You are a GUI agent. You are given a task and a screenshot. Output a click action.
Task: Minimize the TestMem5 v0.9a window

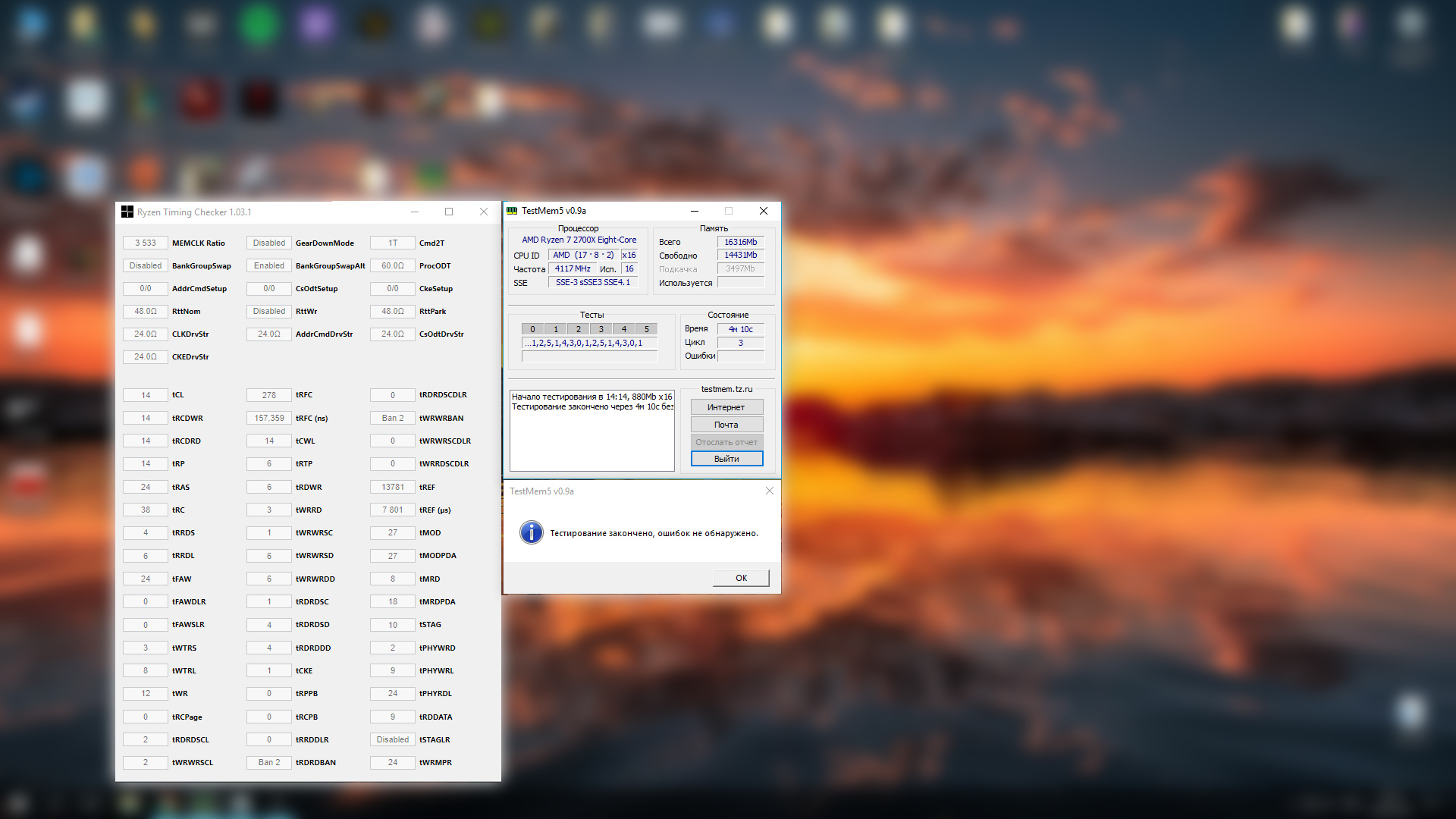click(x=694, y=211)
